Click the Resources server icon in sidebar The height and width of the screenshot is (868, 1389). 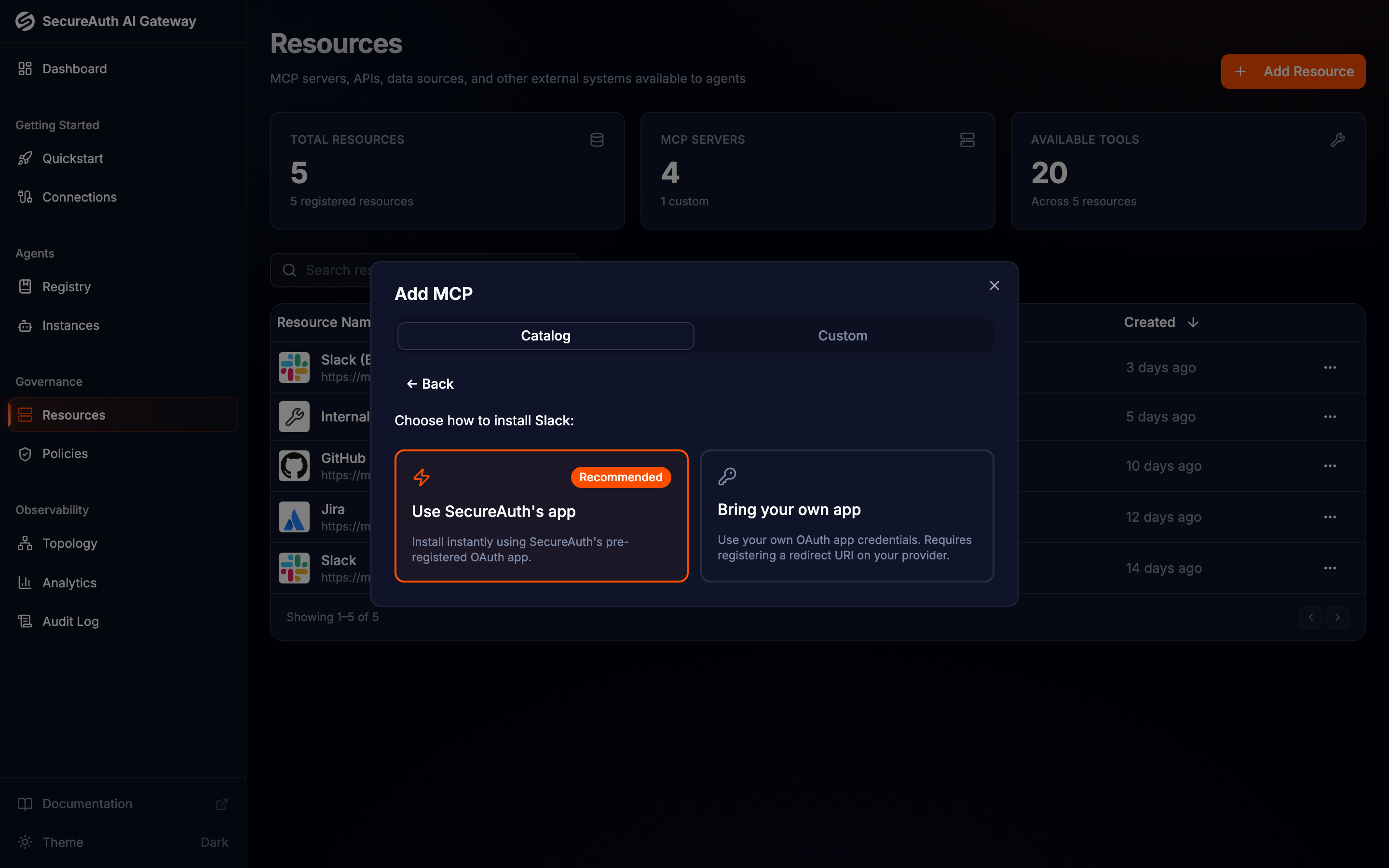(x=25, y=415)
